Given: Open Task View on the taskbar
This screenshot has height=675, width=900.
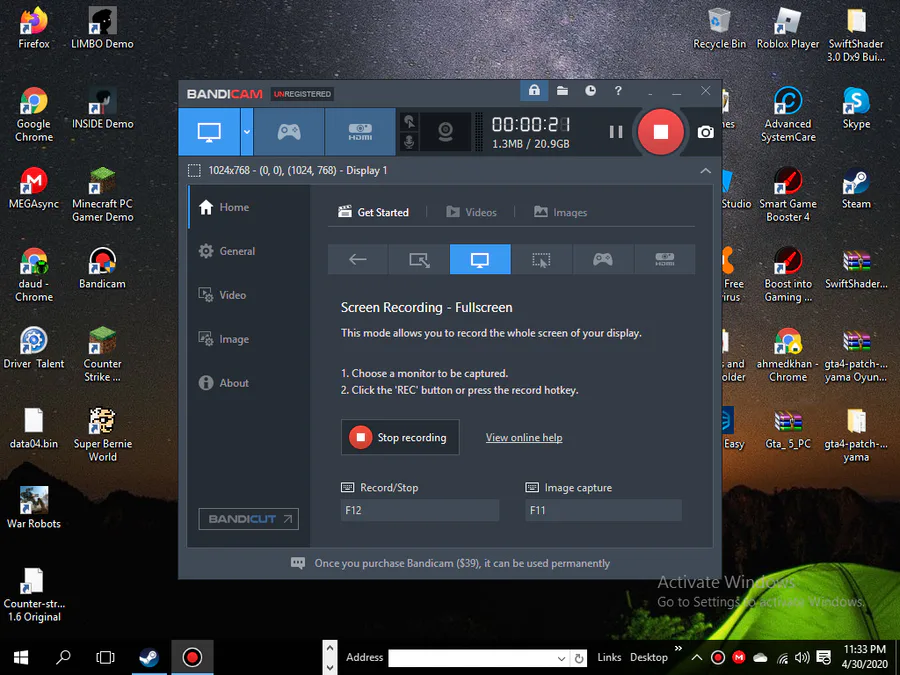Looking at the screenshot, I should (105, 657).
